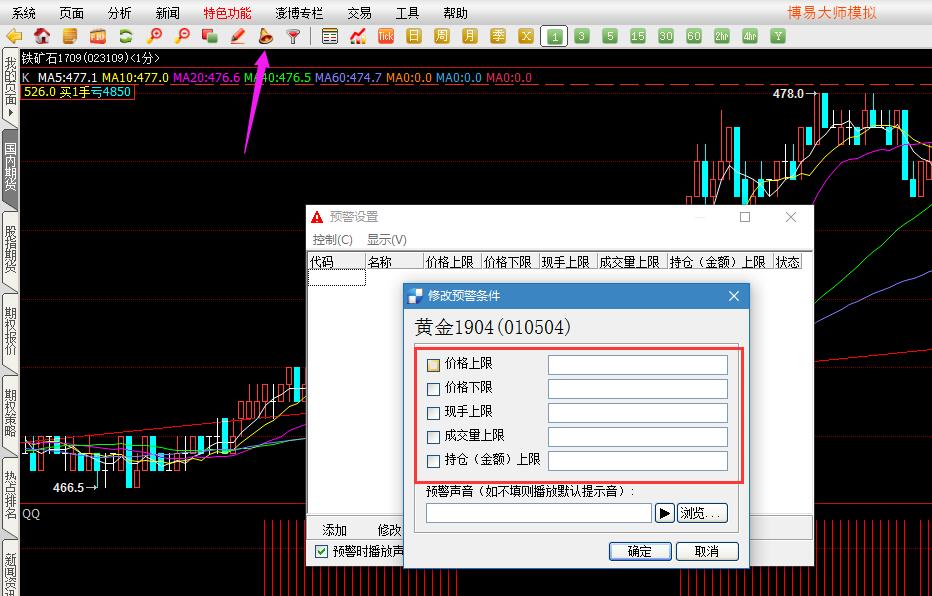Click the 价格下限 input field
The image size is (932, 596).
click(637, 389)
